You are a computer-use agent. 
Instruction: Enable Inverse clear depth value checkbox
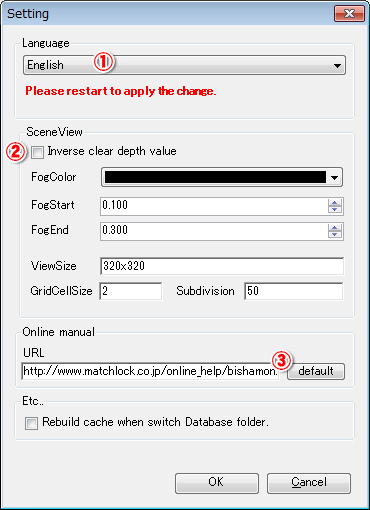(x=37, y=153)
